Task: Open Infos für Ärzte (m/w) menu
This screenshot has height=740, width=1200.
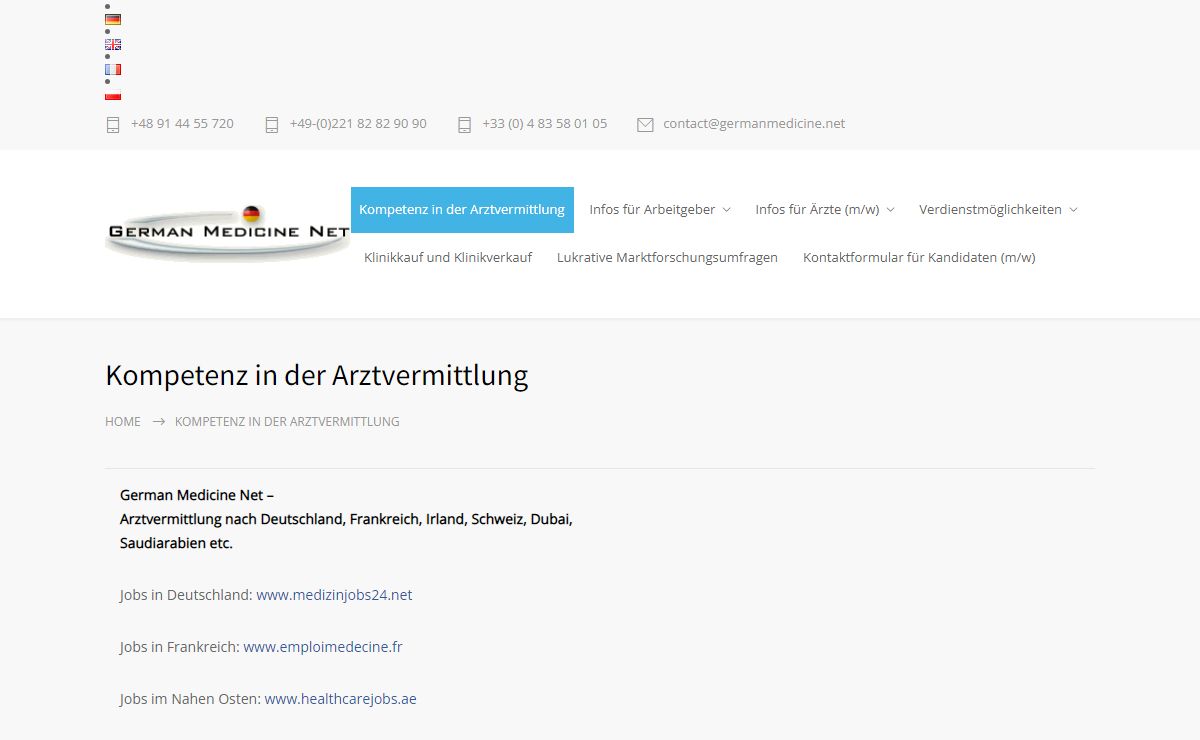Action: click(817, 209)
